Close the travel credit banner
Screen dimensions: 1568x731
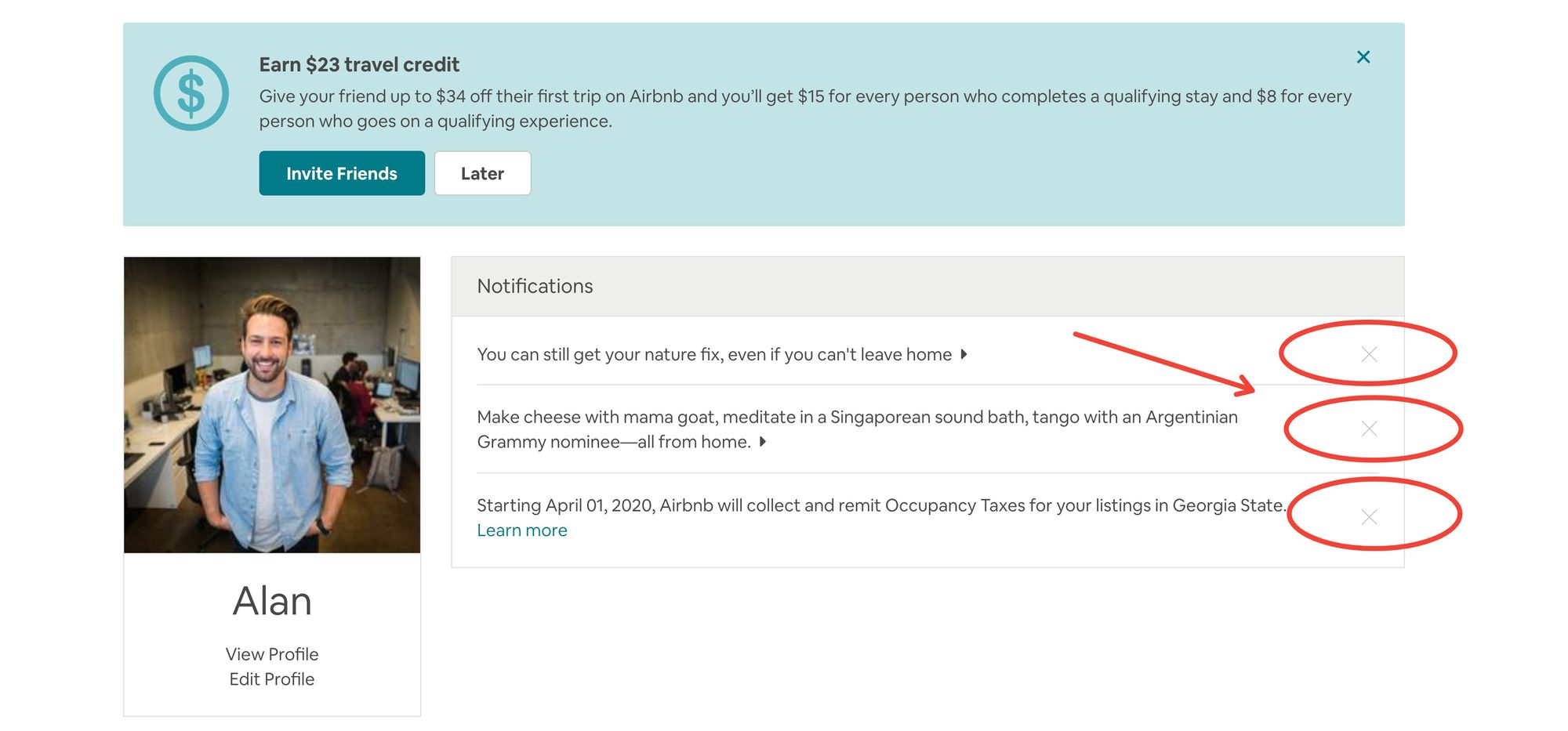1363,57
